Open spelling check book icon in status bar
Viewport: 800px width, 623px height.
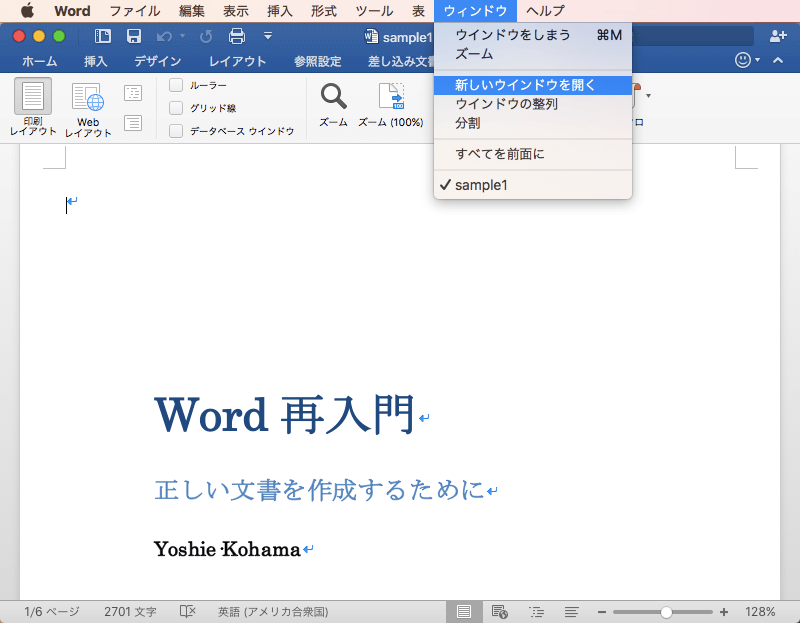point(187,611)
